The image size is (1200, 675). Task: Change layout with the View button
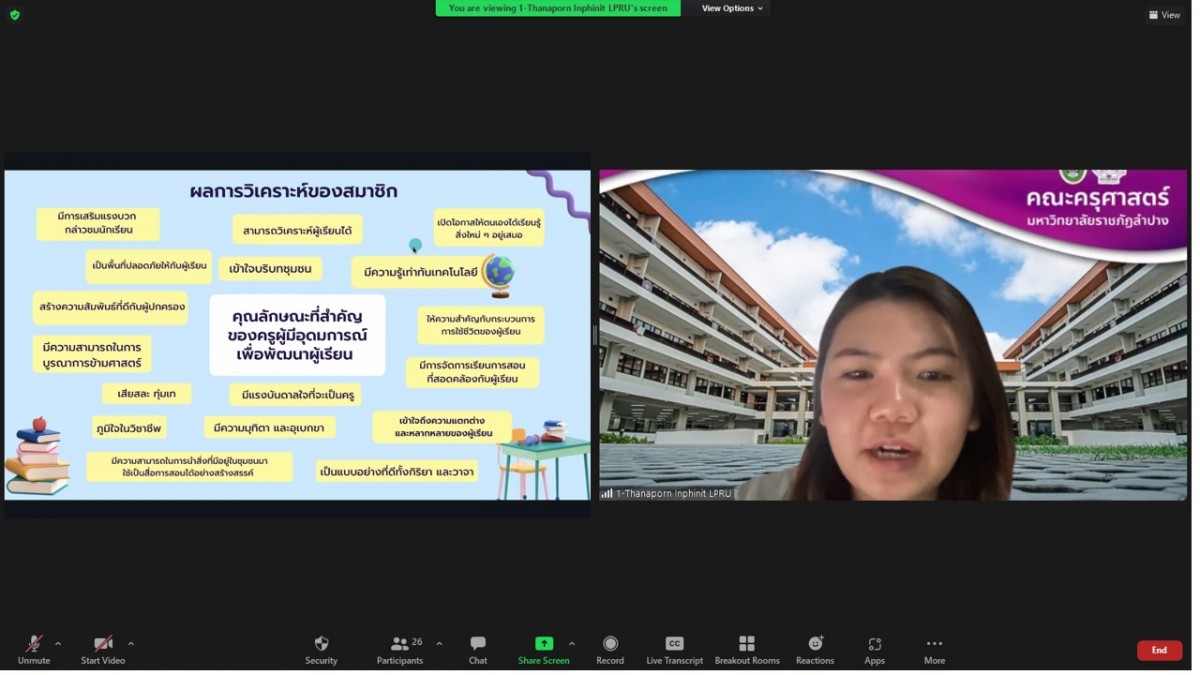click(1165, 15)
